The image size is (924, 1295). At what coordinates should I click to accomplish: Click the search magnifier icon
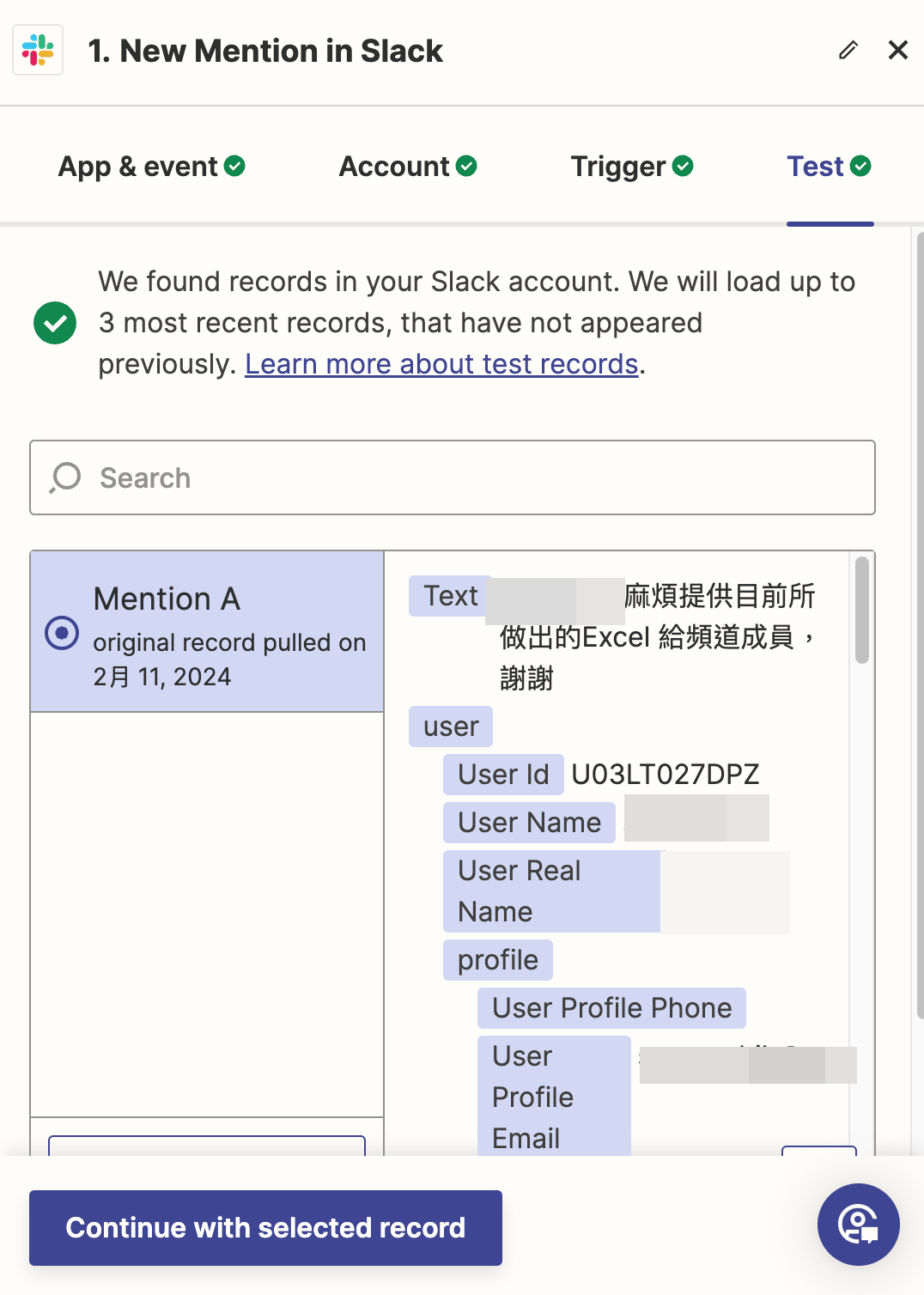click(65, 477)
